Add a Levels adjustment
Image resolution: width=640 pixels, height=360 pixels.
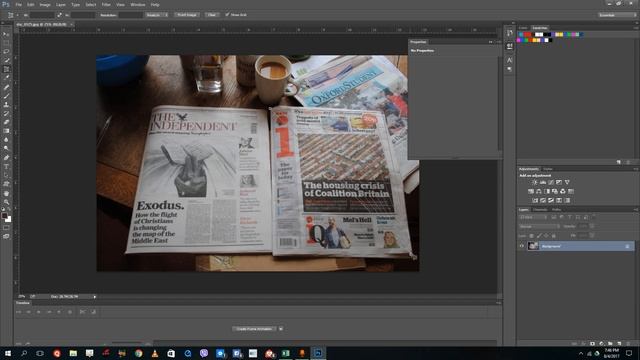coord(543,182)
